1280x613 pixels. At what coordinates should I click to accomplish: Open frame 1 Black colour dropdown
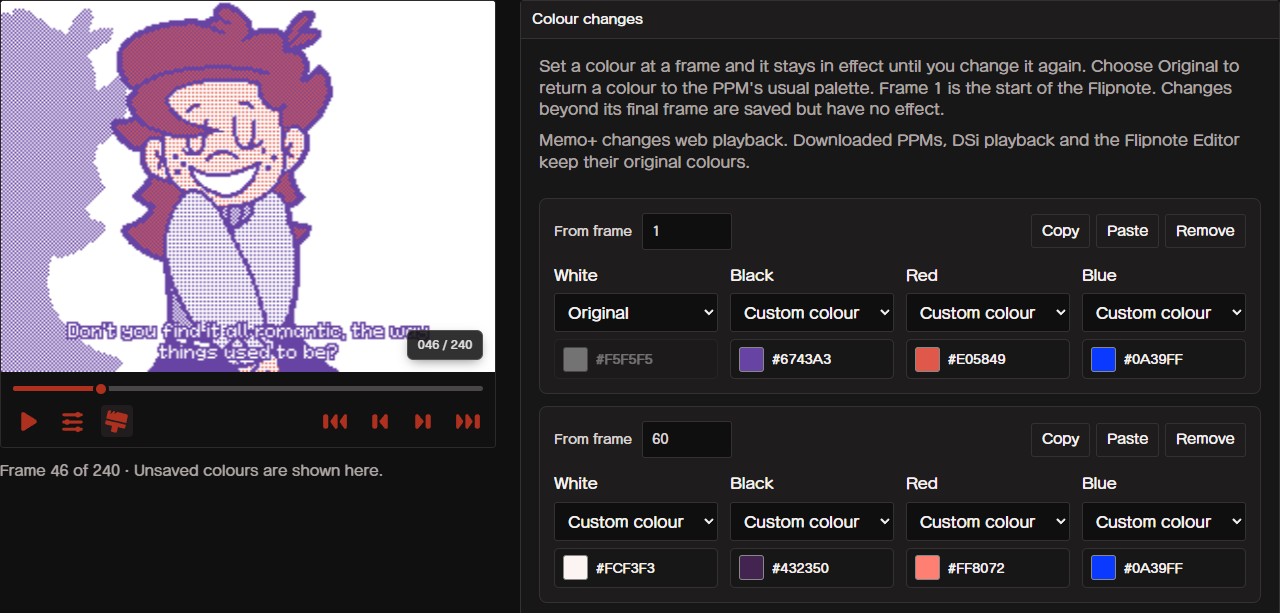point(812,313)
